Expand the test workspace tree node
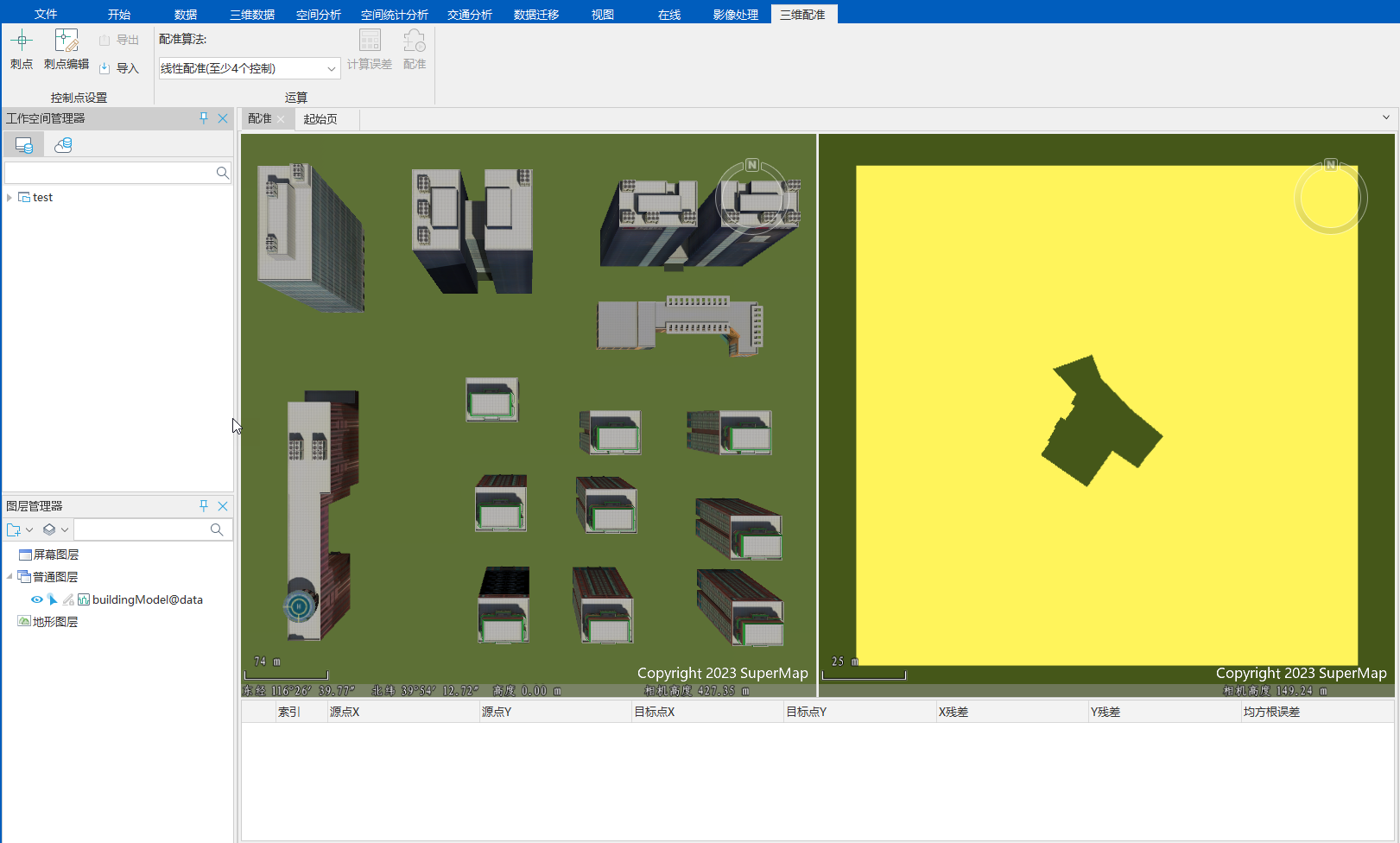Image resolution: width=1400 pixels, height=843 pixels. click(x=10, y=198)
